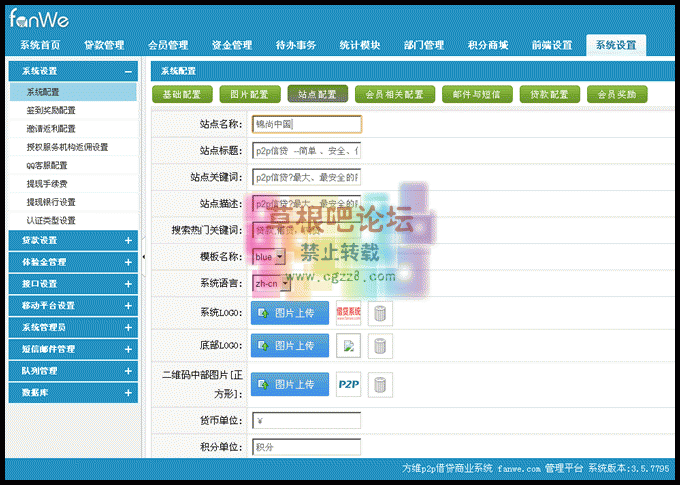Focus the 搜索热门关键词 input field
The image size is (680, 485).
[307, 230]
